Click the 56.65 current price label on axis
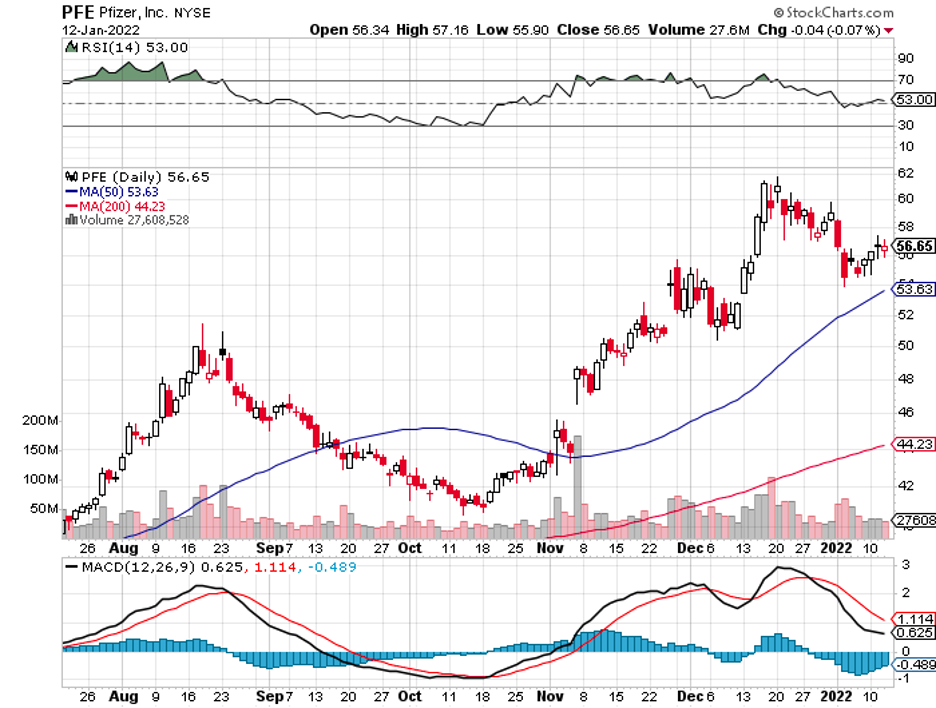This screenshot has height=708, width=936. [x=915, y=245]
